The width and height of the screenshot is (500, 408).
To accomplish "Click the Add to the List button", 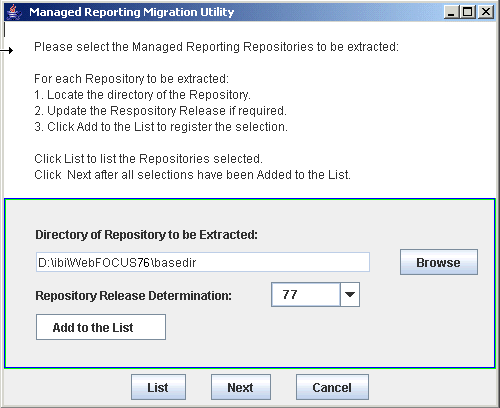I will [x=101, y=327].
